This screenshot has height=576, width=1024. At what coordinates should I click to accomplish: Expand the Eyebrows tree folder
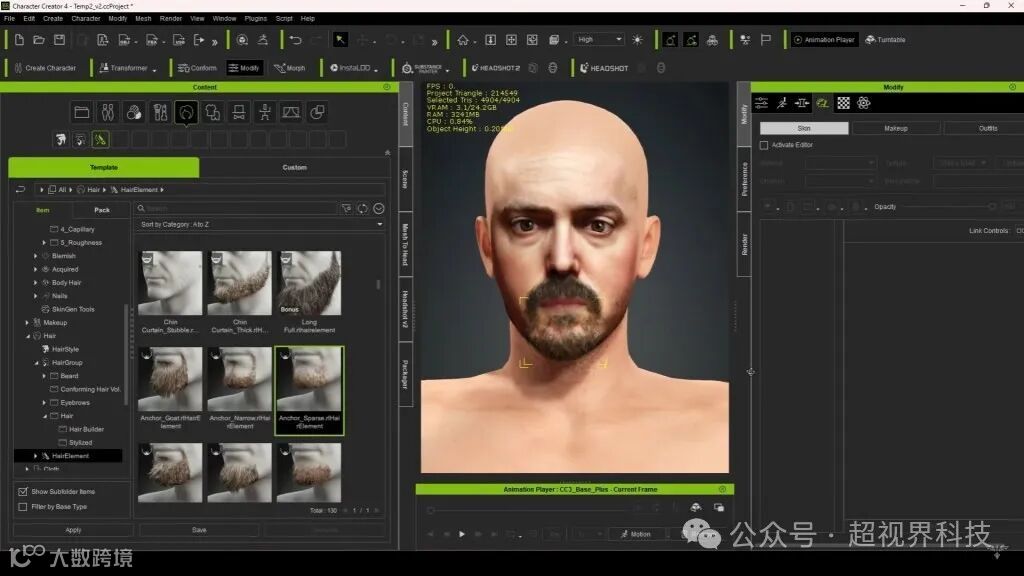coord(44,403)
